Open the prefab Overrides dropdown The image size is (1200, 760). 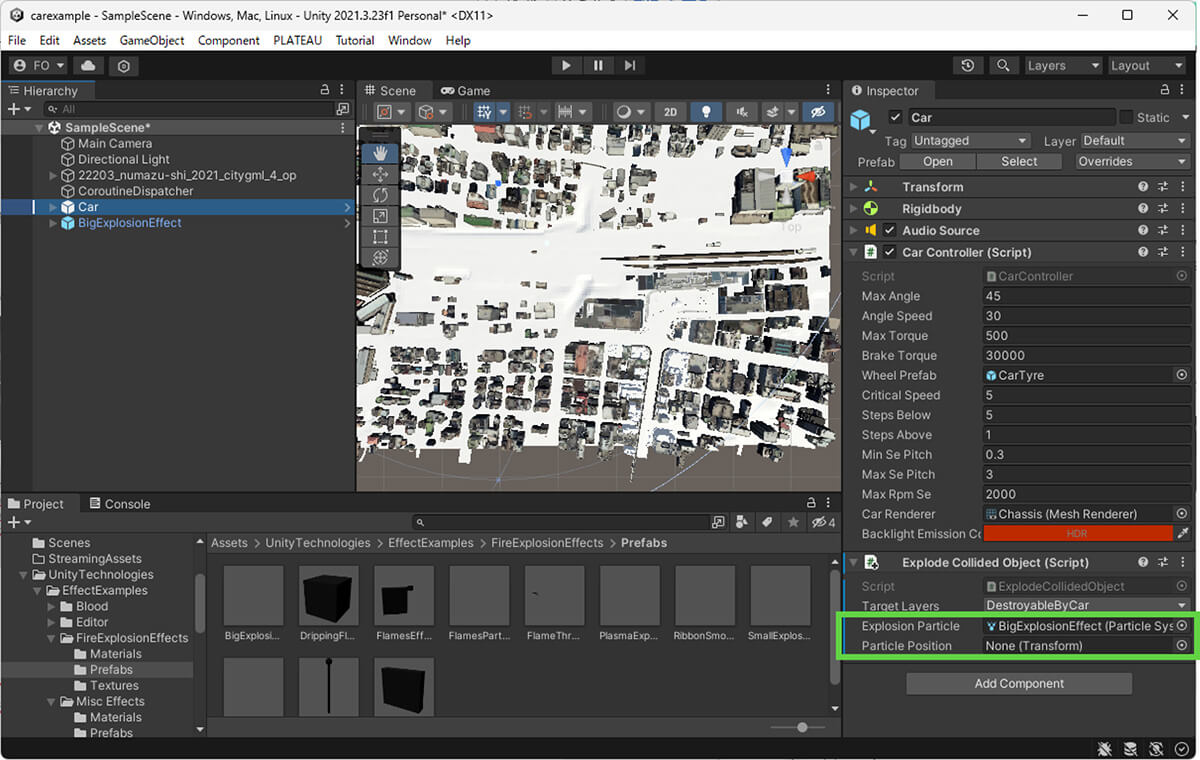1133,162
